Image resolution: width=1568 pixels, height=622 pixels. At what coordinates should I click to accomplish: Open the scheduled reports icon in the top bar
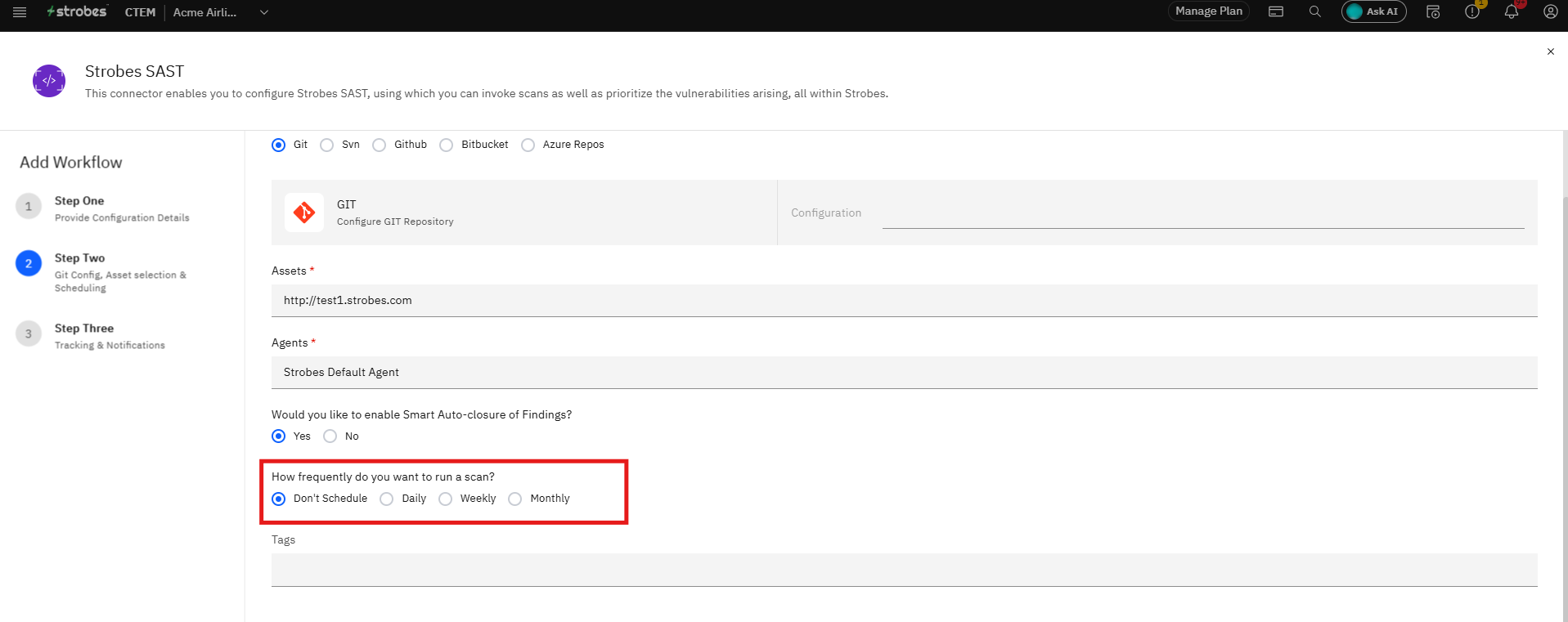coord(1433,11)
